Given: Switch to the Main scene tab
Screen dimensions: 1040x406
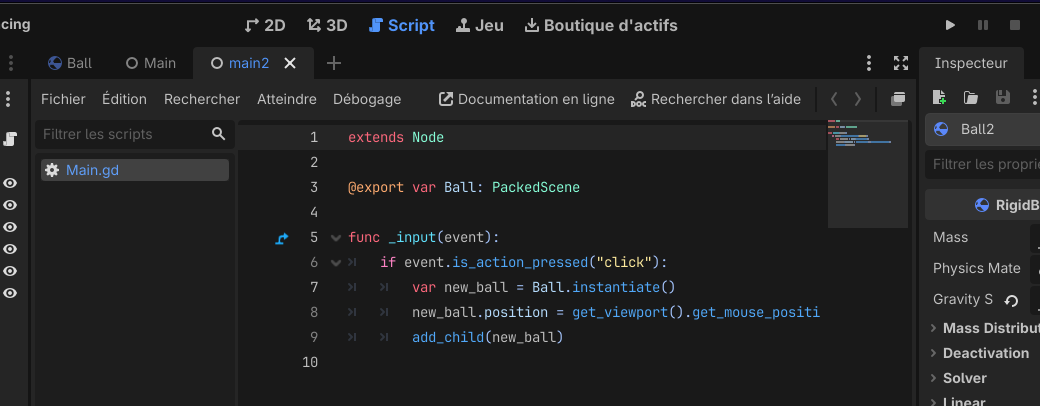Looking at the screenshot, I should [151, 63].
